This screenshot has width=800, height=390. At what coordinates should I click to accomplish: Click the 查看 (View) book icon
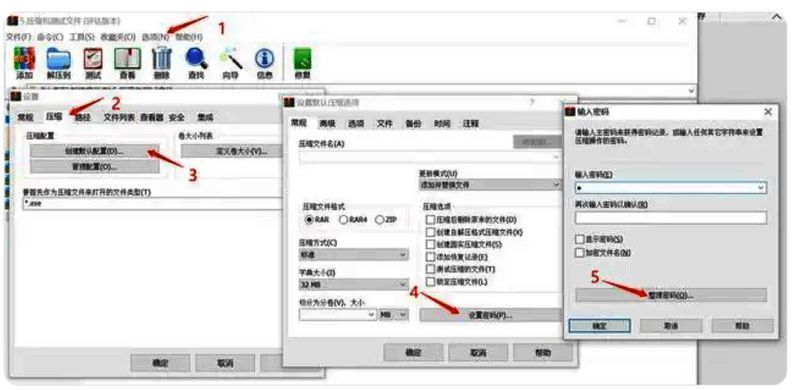tap(127, 63)
